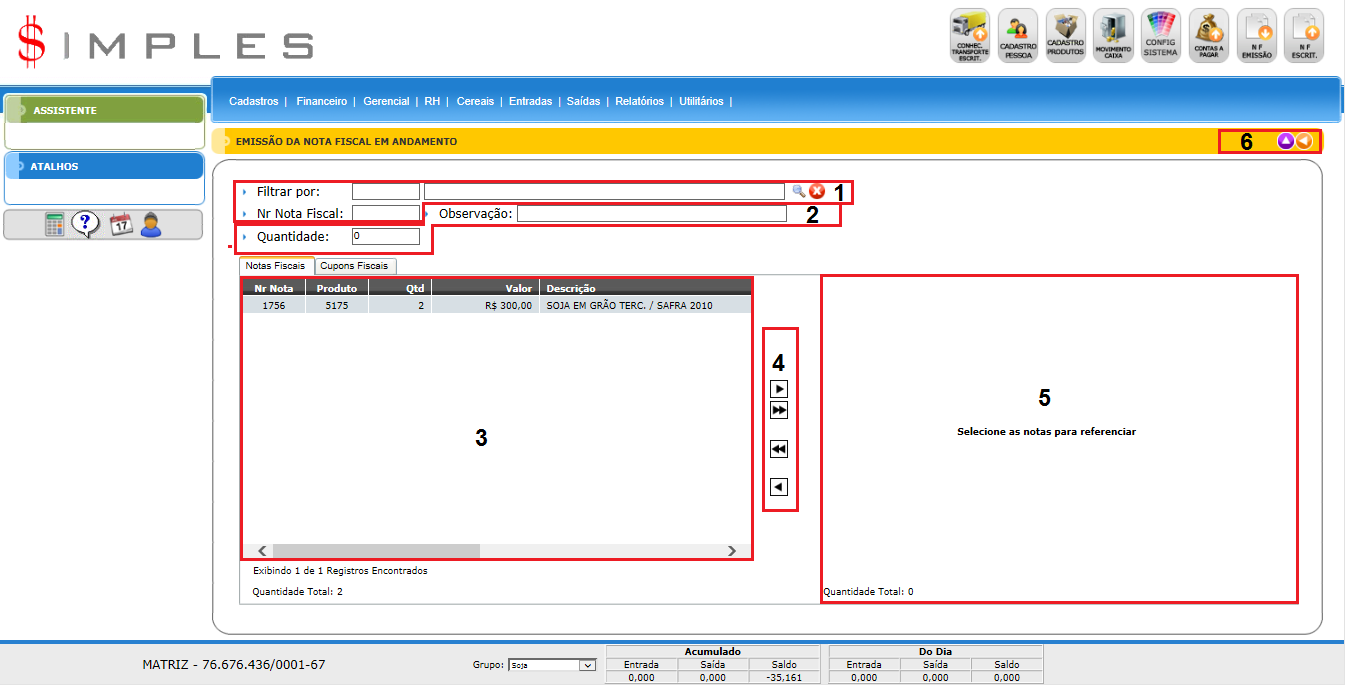Open Cadastro Pessoa shortcut icon
1346x685 pixels.
pyautogui.click(x=1017, y=35)
